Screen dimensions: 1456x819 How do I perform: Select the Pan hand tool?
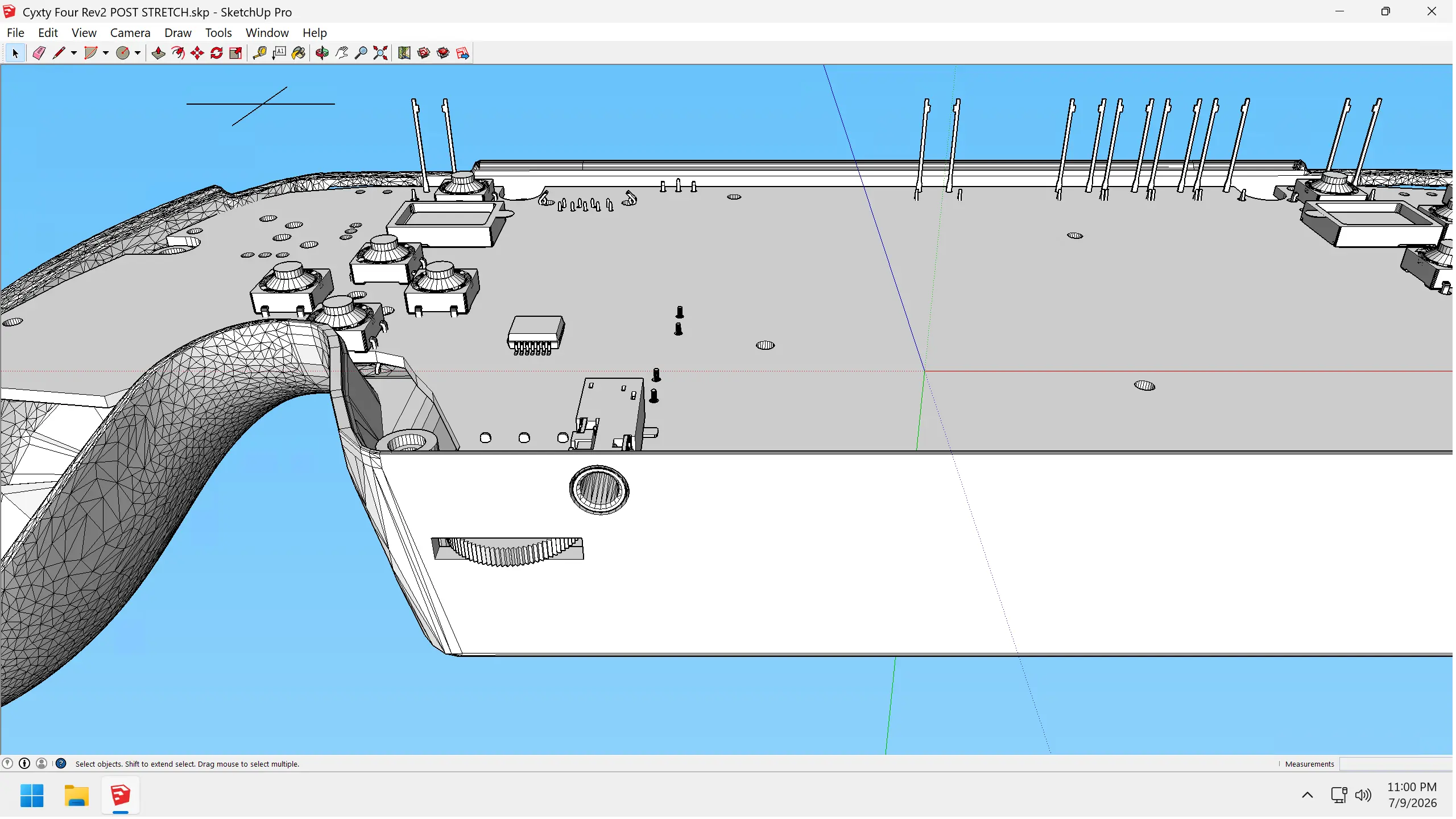[341, 53]
